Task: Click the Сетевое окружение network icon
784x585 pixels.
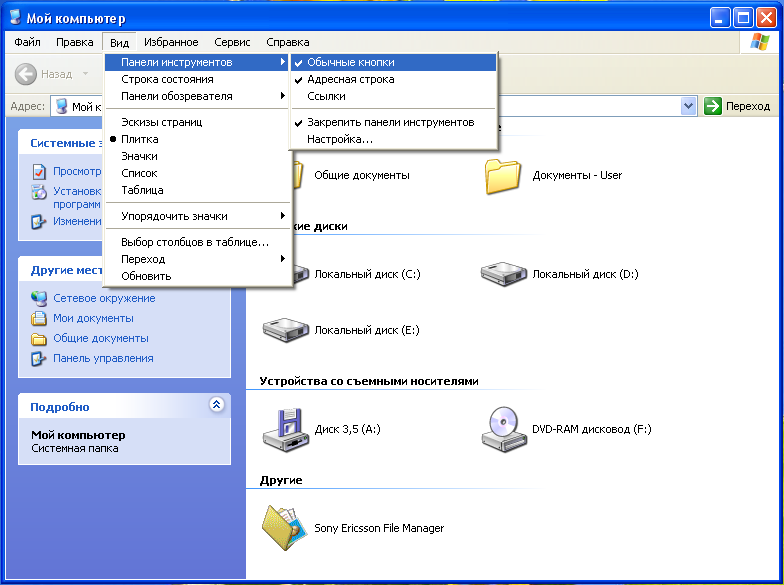Action: point(38,298)
